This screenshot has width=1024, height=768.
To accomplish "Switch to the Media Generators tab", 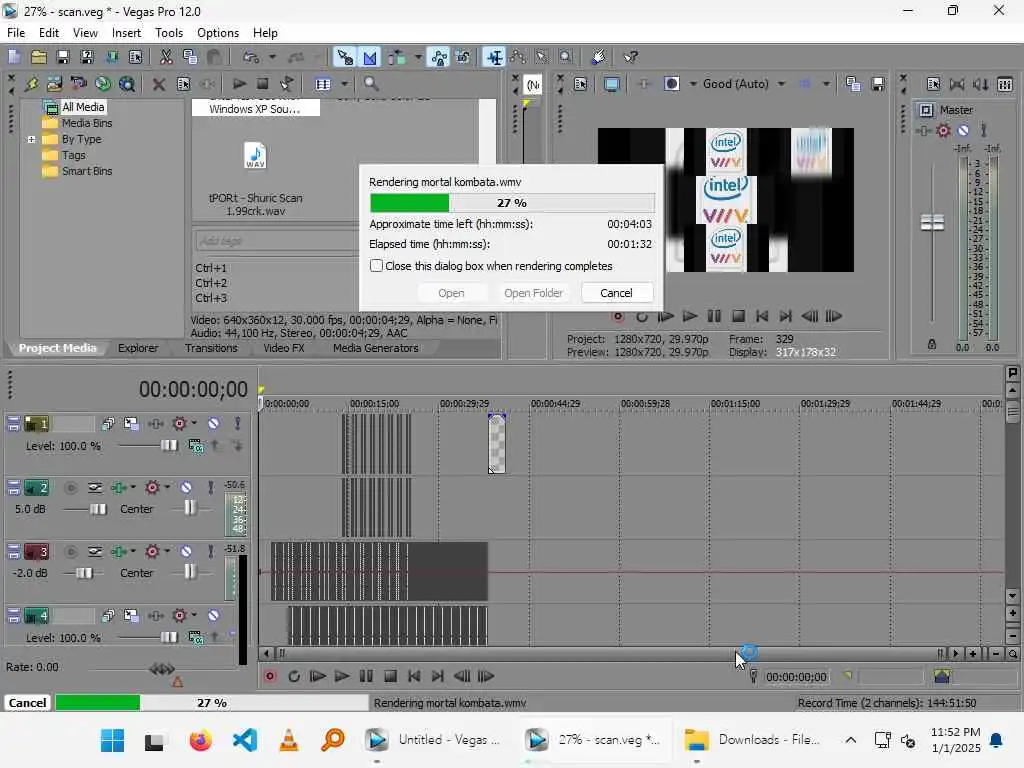I will pos(376,348).
